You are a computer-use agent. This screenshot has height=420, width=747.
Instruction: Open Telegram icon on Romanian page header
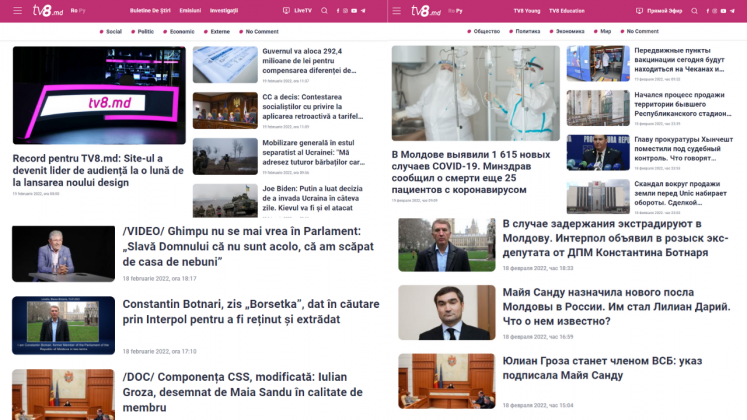tap(363, 10)
